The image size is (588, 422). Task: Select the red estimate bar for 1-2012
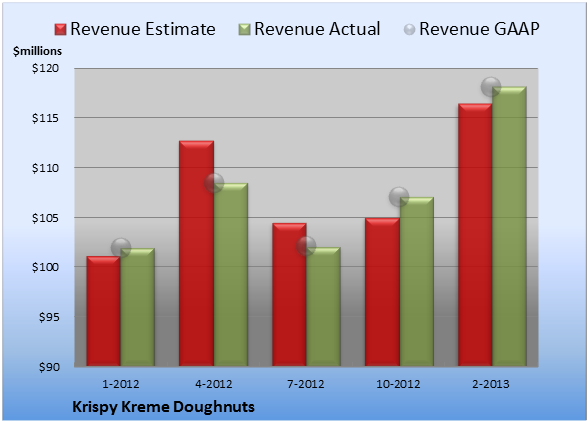point(103,311)
